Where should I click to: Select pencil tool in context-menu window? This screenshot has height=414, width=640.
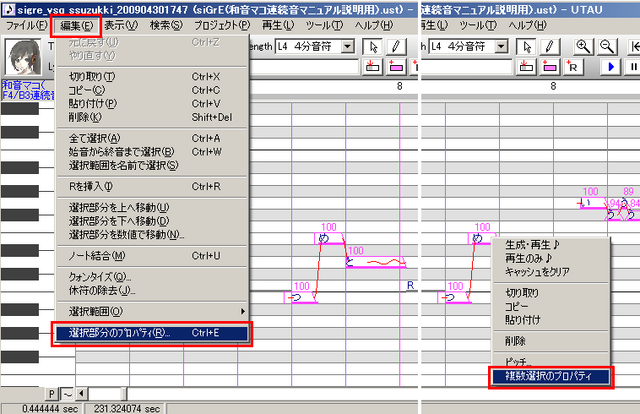(x=549, y=47)
